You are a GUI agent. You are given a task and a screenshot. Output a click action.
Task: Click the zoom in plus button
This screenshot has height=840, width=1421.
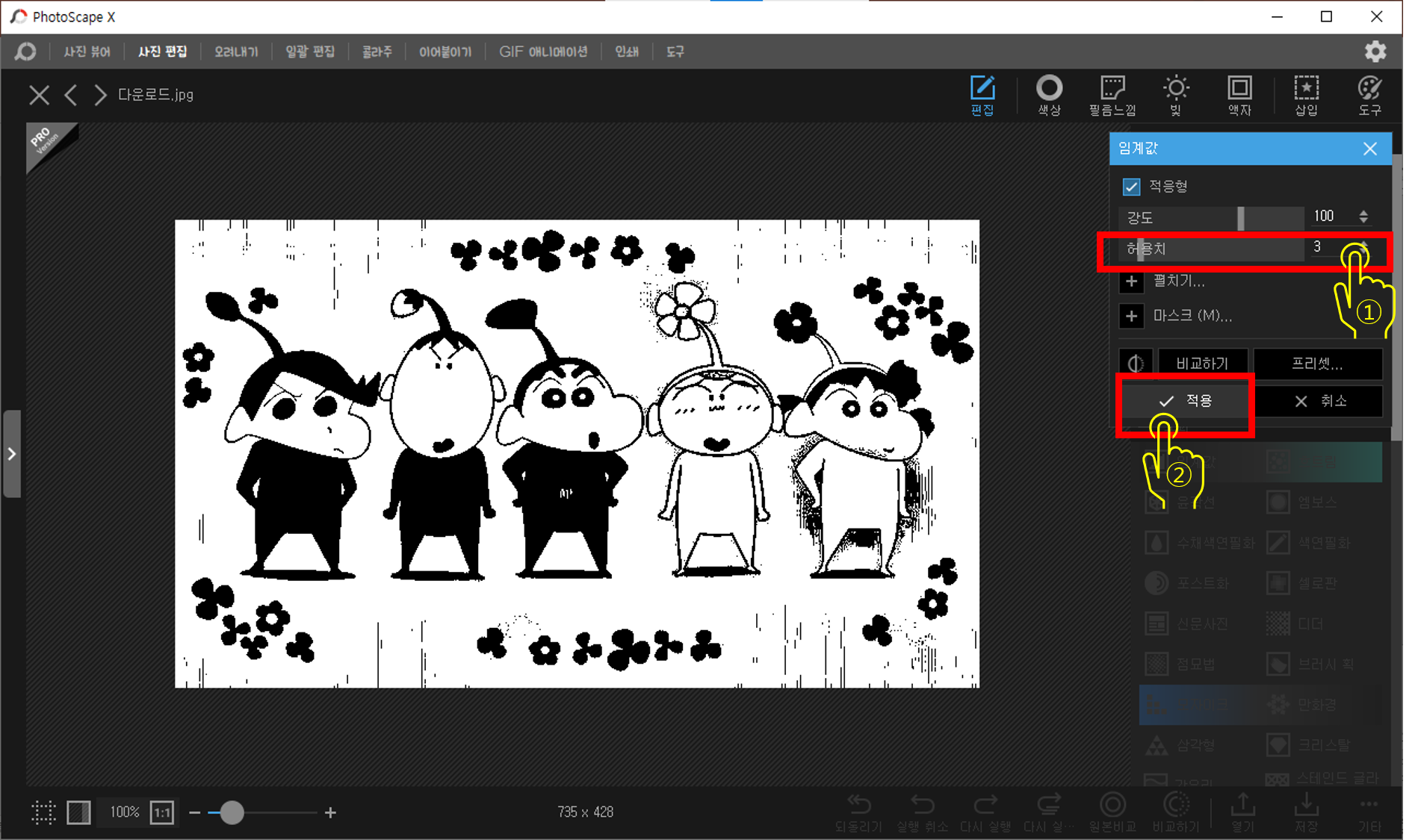[330, 812]
